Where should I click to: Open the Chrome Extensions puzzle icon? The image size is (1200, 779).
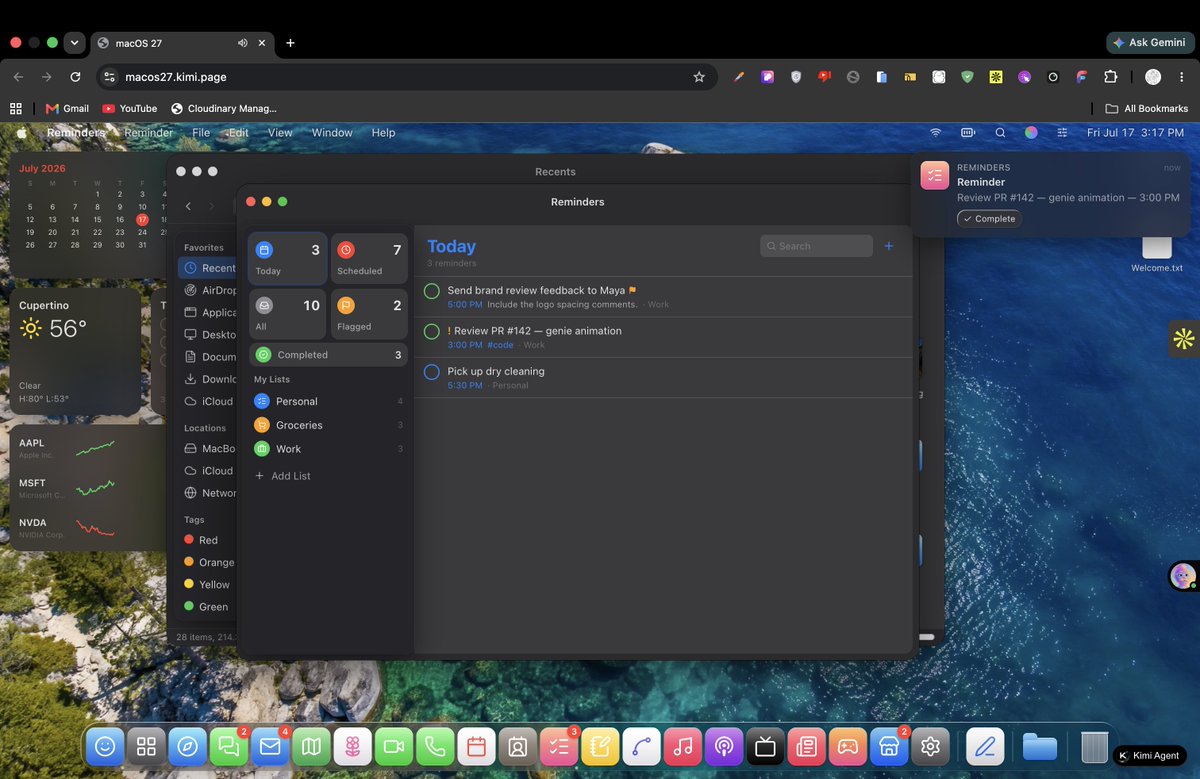(1110, 77)
